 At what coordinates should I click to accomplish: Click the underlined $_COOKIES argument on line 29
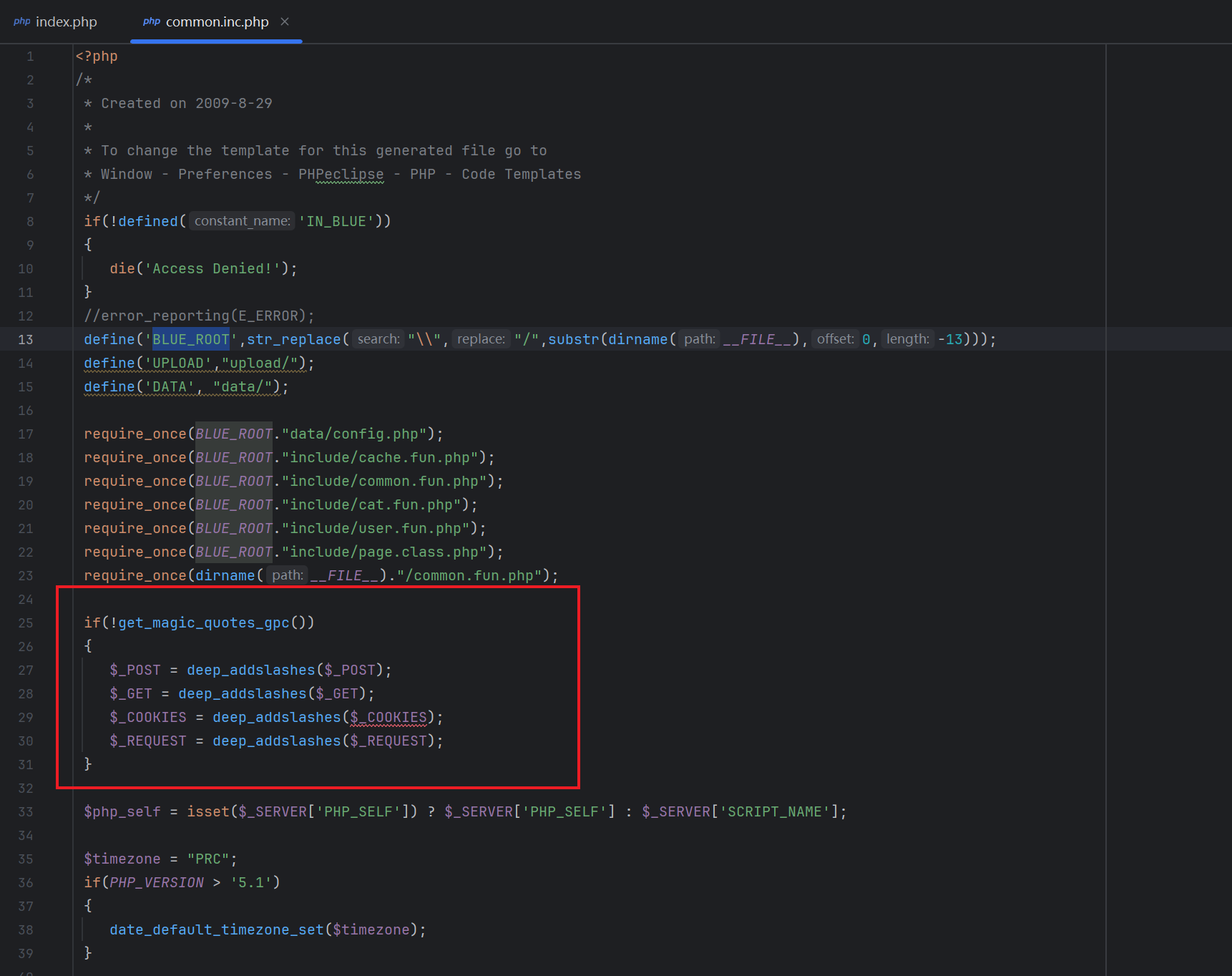coord(388,717)
